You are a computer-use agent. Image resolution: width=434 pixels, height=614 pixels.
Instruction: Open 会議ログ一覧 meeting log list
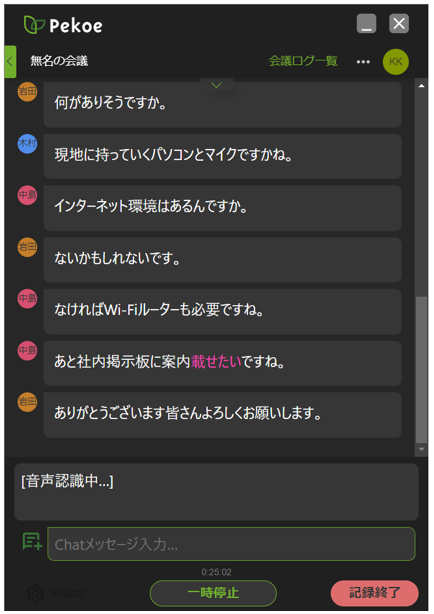click(x=303, y=61)
